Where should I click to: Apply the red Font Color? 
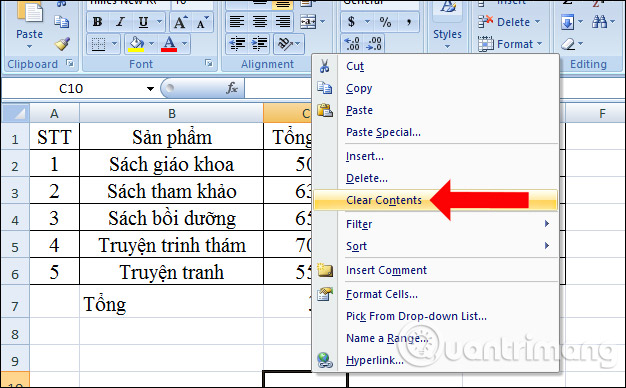tap(169, 44)
